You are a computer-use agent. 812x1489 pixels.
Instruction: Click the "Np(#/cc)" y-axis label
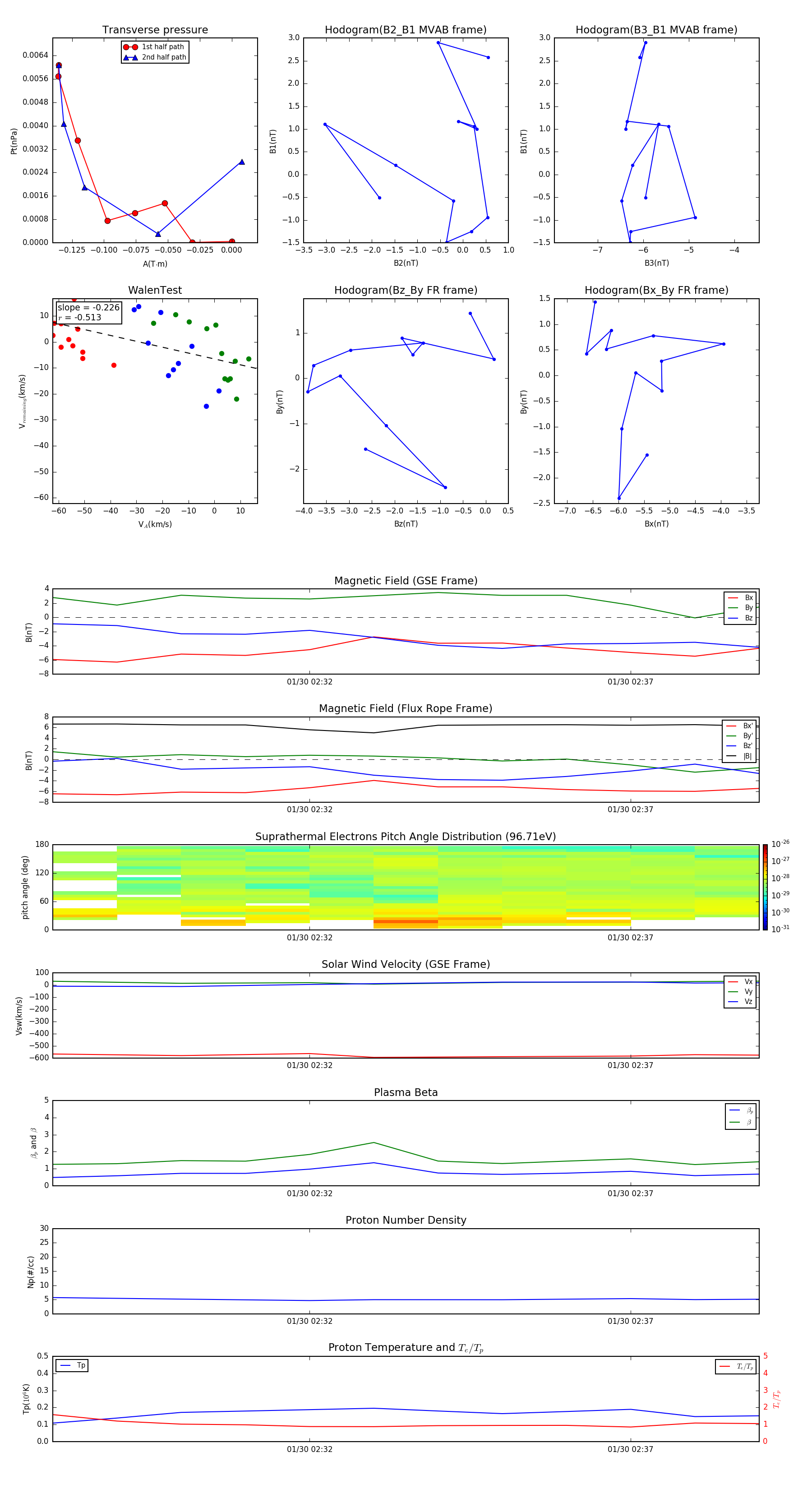point(31,1272)
